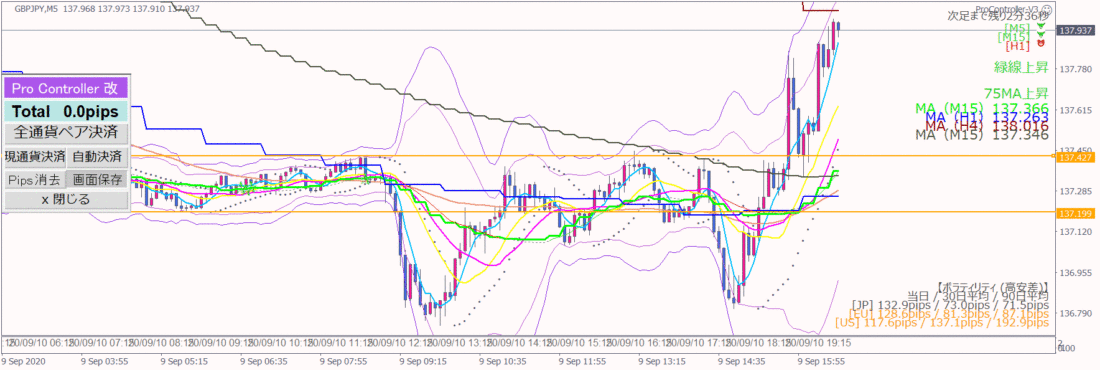The image size is (1100, 370).
Task: Click the 75MA上昇 label
Action: (x=1016, y=93)
